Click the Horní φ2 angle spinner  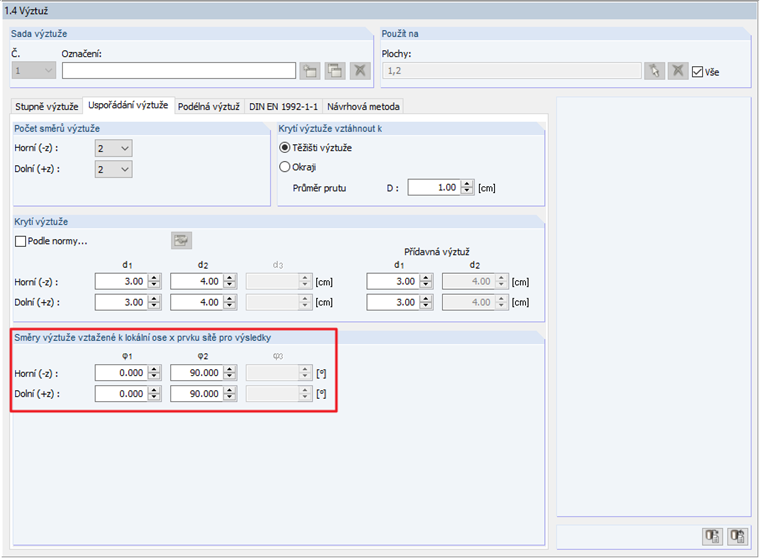(x=230, y=373)
